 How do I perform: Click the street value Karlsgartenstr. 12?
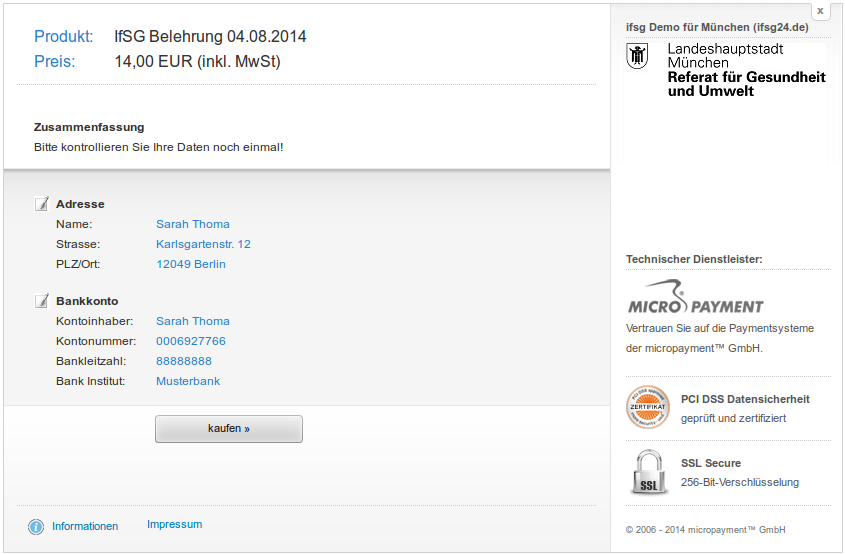coord(203,244)
